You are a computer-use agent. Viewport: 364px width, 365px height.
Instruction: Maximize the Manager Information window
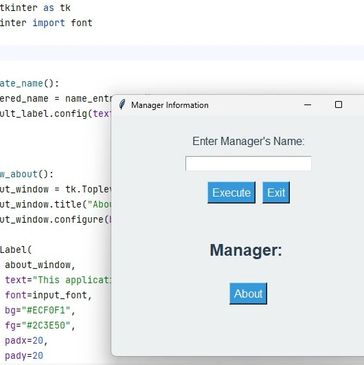pos(338,105)
